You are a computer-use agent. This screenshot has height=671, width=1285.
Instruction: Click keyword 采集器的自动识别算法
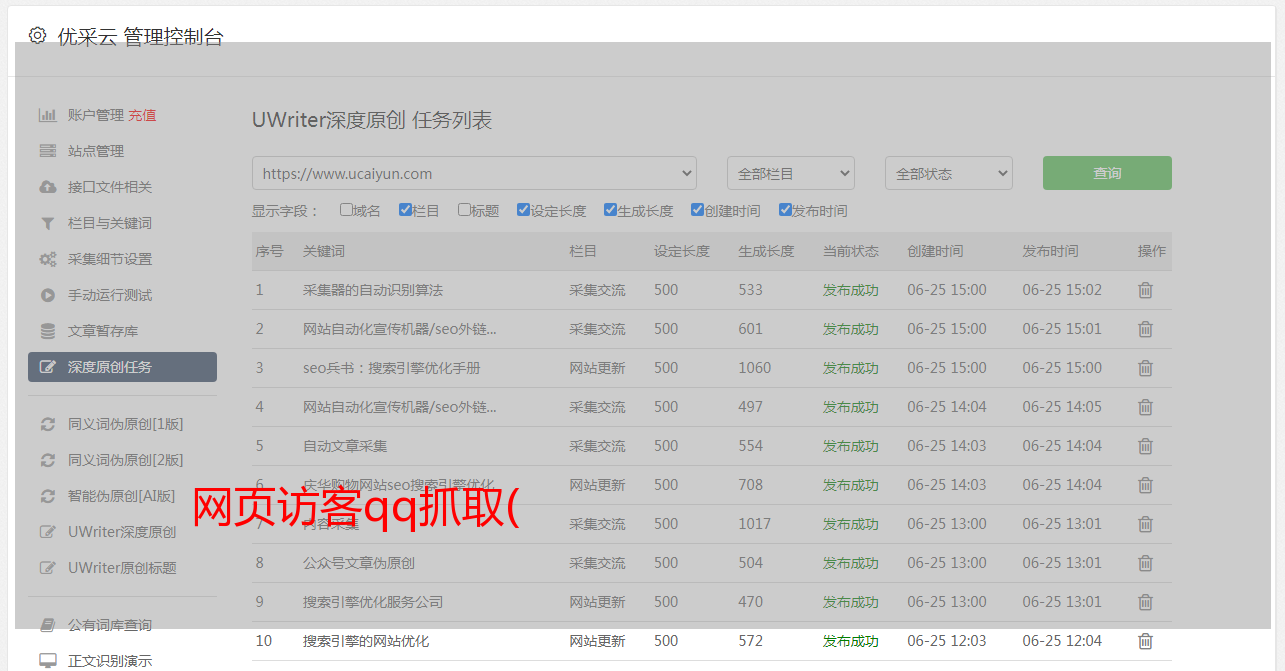click(x=373, y=290)
